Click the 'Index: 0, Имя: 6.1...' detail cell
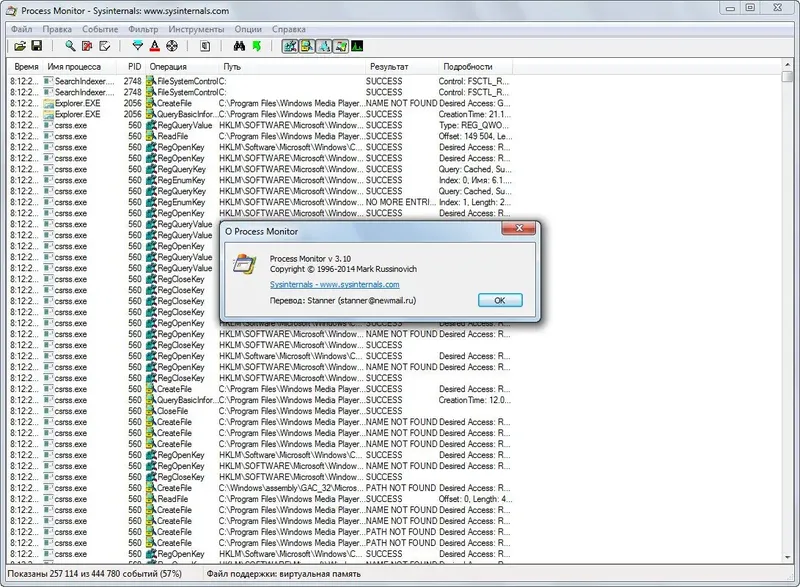 tap(475, 180)
